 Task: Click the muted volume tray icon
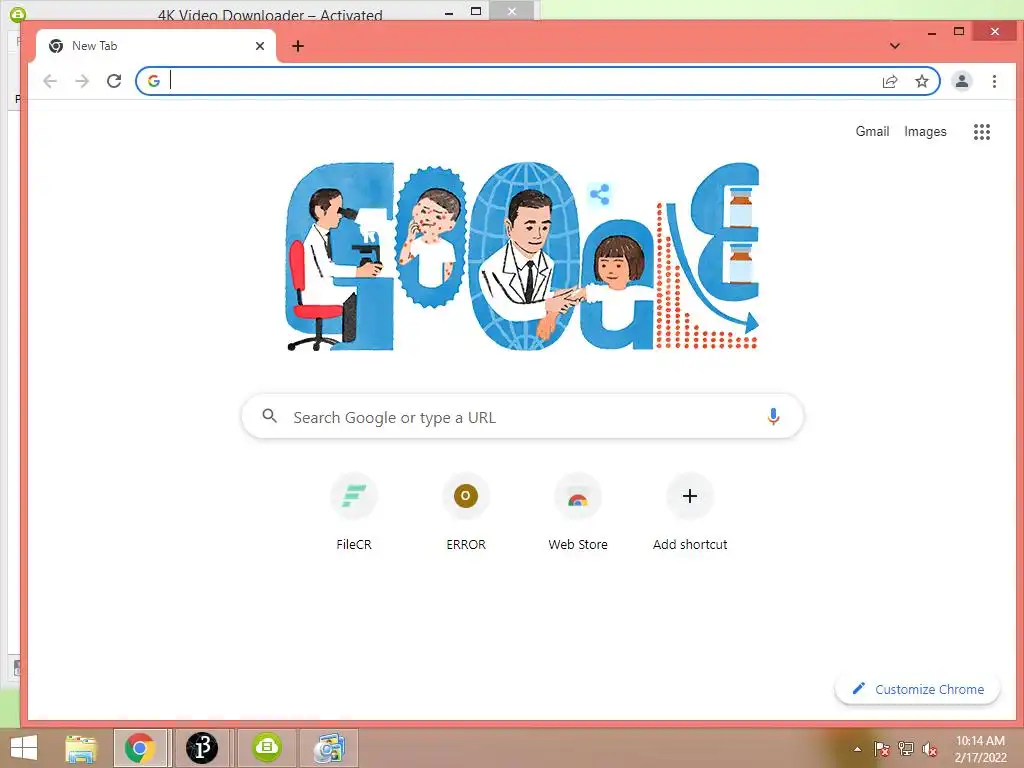click(930, 749)
